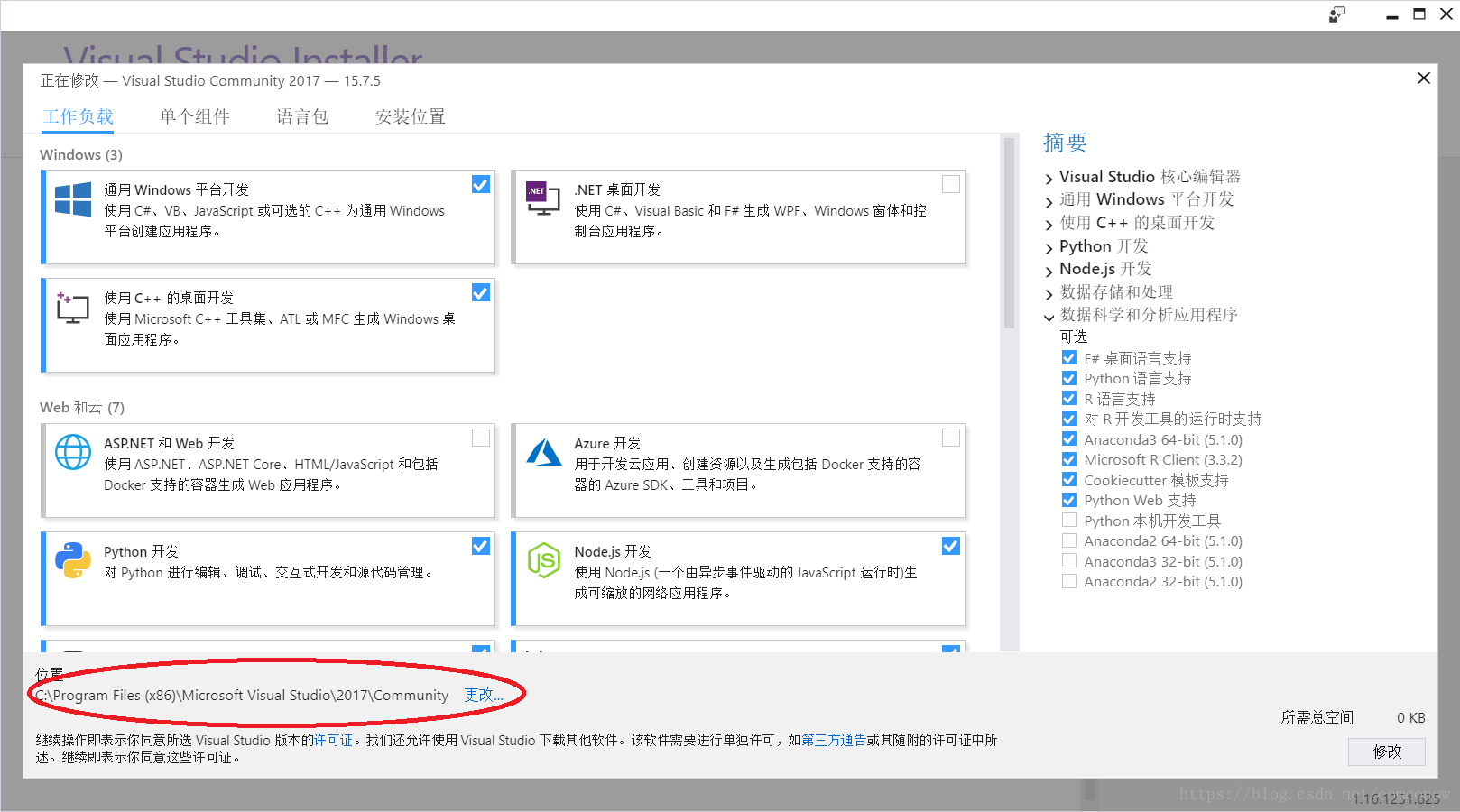The height and width of the screenshot is (812, 1460).
Task: Click the 摘要 summary heading
Action: 1065,143
